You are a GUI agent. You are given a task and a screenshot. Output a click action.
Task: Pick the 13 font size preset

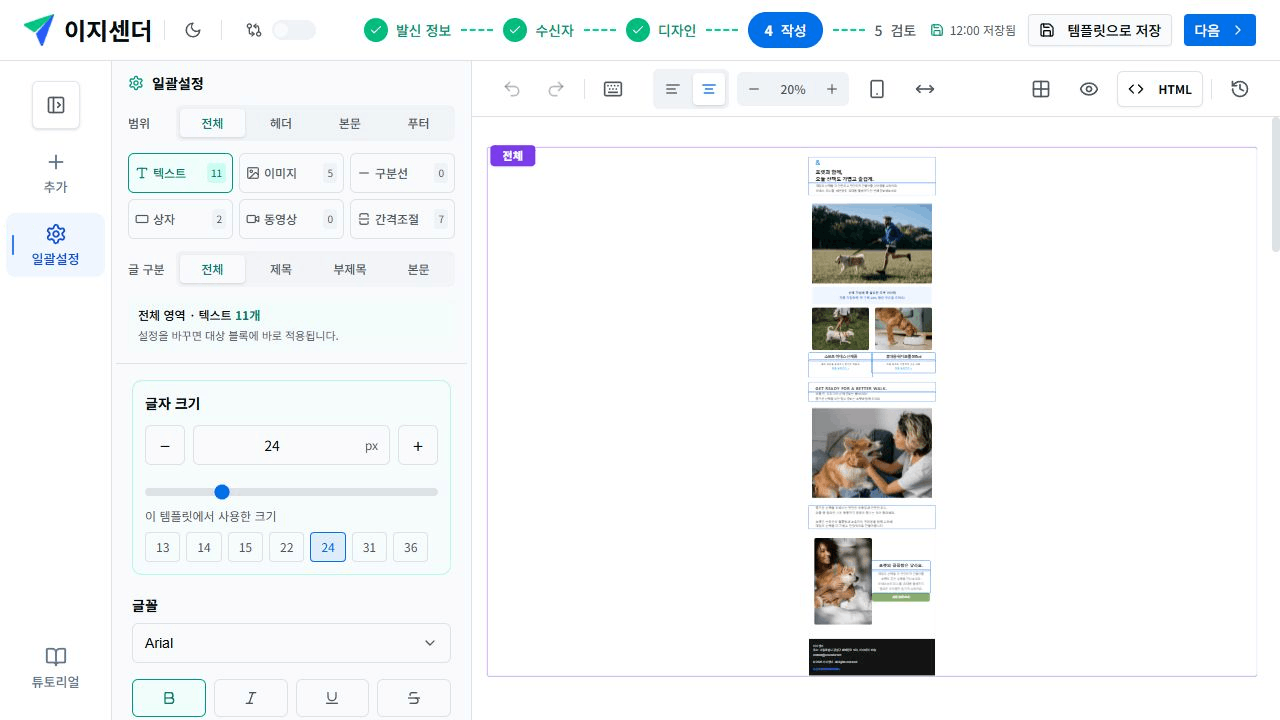pyautogui.click(x=163, y=547)
